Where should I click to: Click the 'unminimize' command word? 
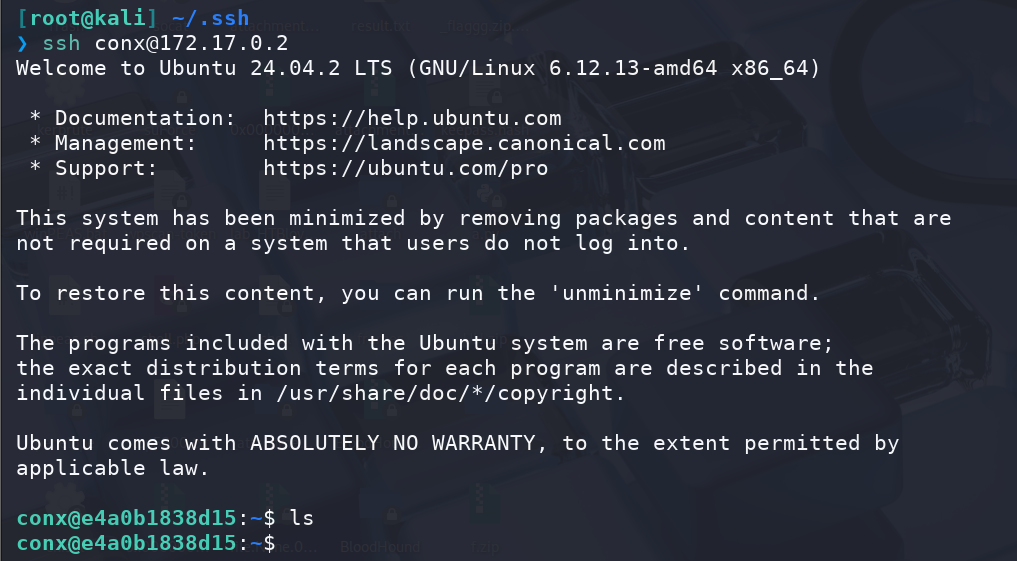(627, 292)
